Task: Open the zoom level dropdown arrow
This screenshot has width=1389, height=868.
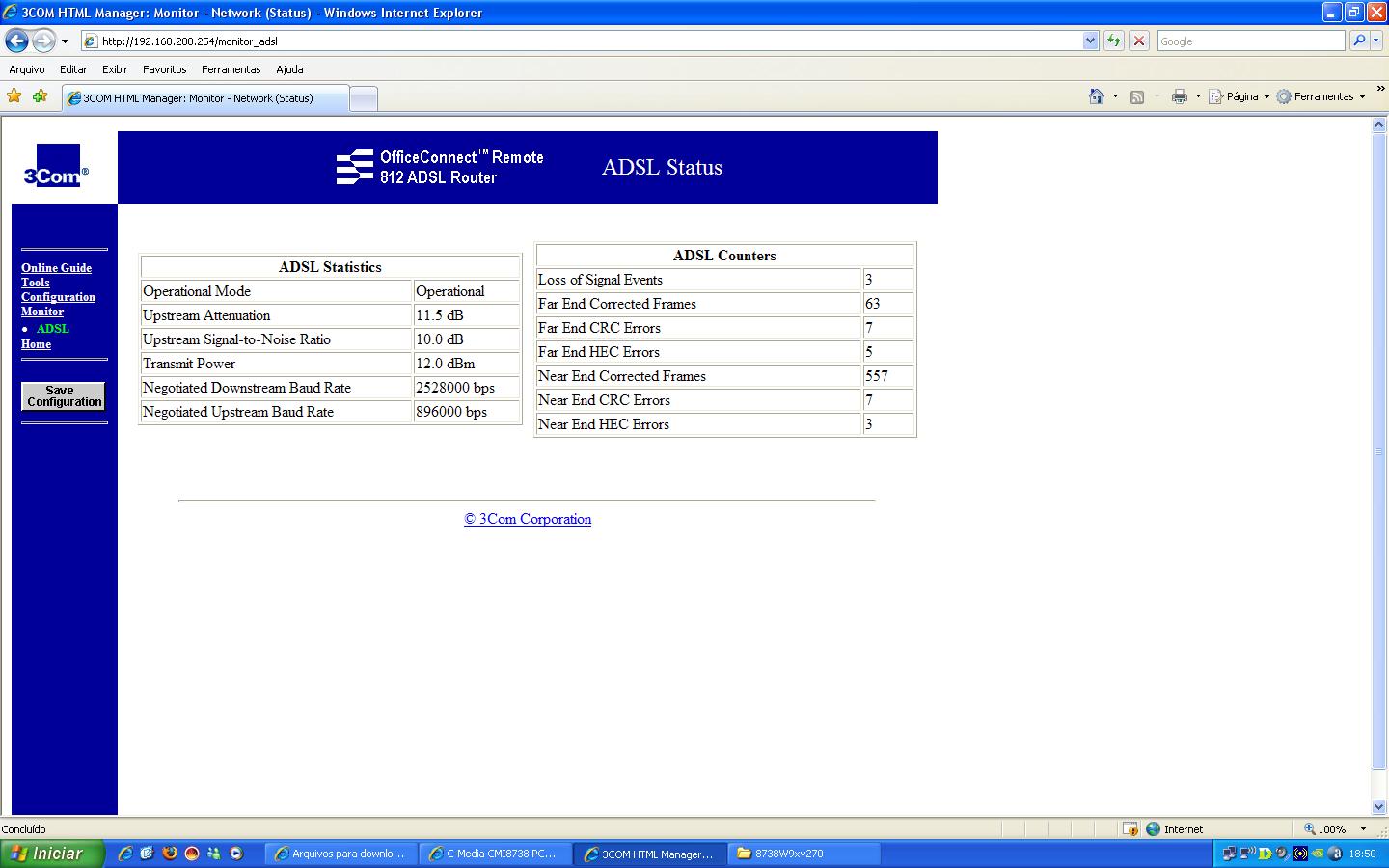Action: tap(1363, 829)
